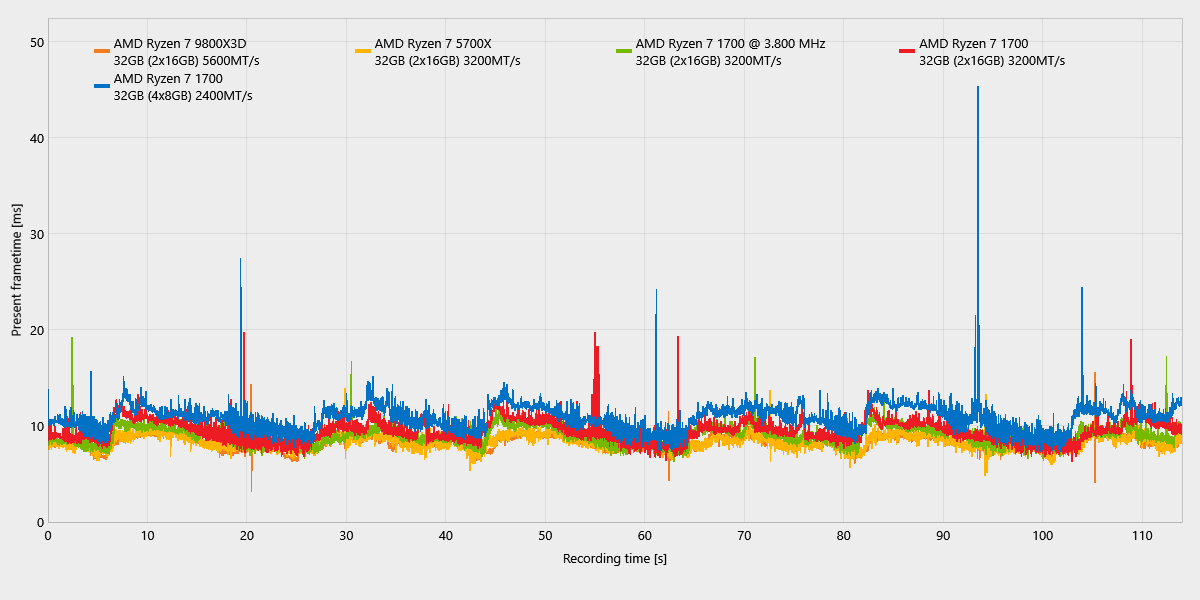Click the 80 tick on the recording time axis
The image size is (1200, 600).
pos(843,535)
